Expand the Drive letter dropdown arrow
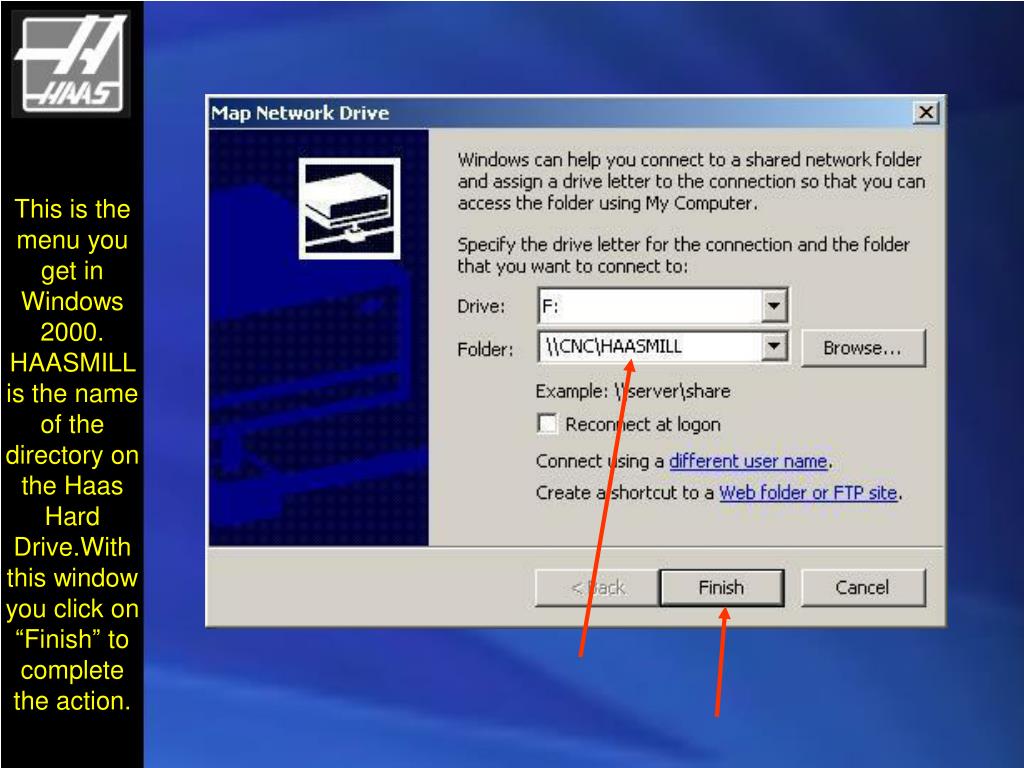Screen dimensions: 1024x768 pyautogui.click(x=773, y=305)
